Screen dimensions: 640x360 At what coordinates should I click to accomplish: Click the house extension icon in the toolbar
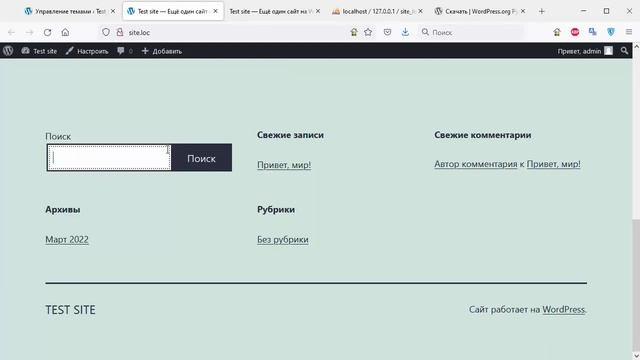pos(557,32)
